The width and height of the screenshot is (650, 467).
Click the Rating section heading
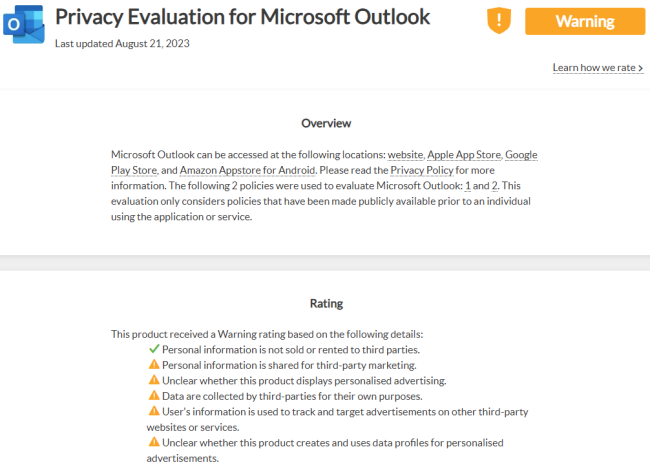pyautogui.click(x=326, y=303)
